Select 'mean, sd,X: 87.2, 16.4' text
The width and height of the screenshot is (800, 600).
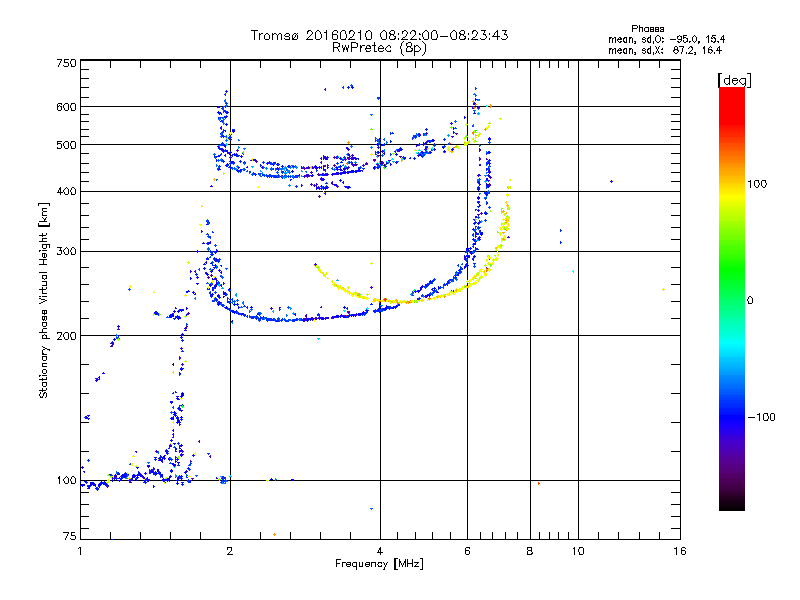[665, 50]
